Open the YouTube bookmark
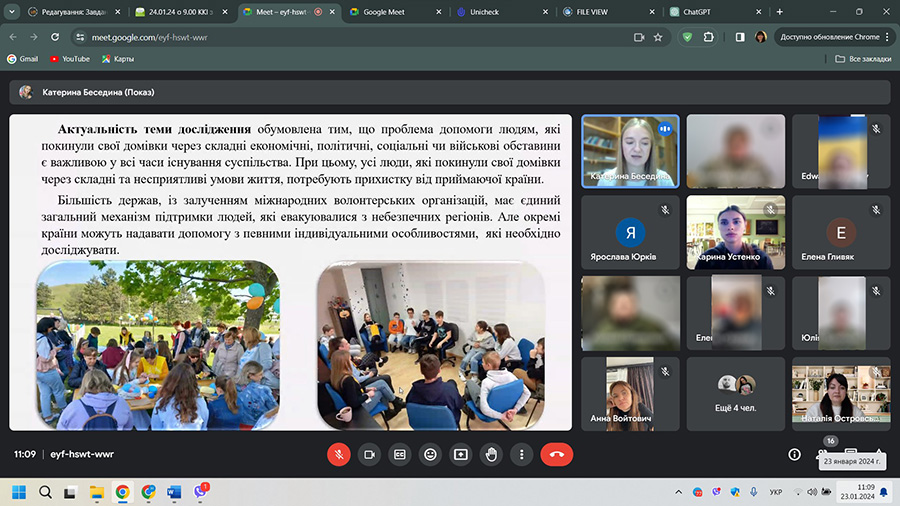This screenshot has height=506, width=900. (x=68, y=59)
